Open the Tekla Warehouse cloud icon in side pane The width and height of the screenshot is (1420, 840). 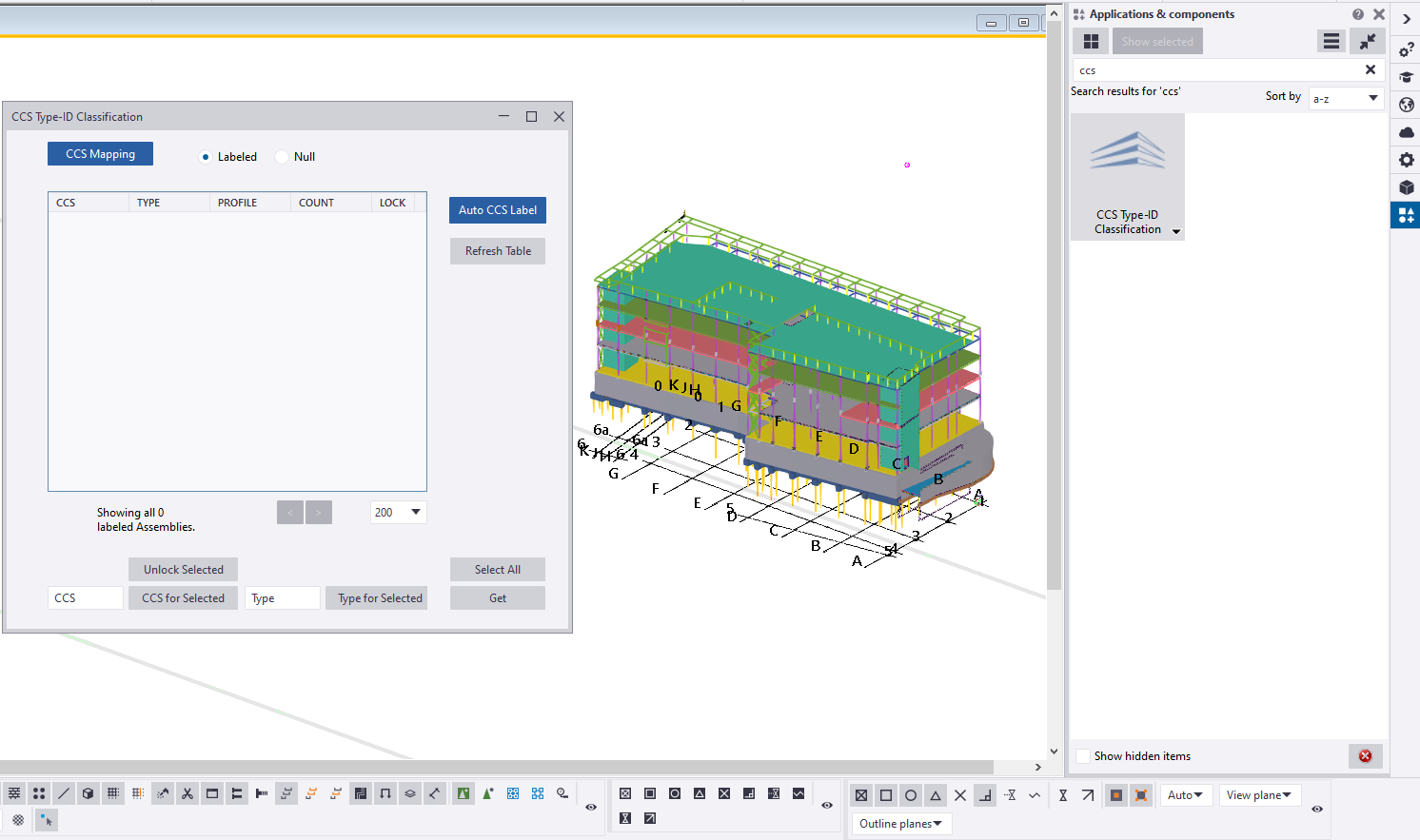1406,131
